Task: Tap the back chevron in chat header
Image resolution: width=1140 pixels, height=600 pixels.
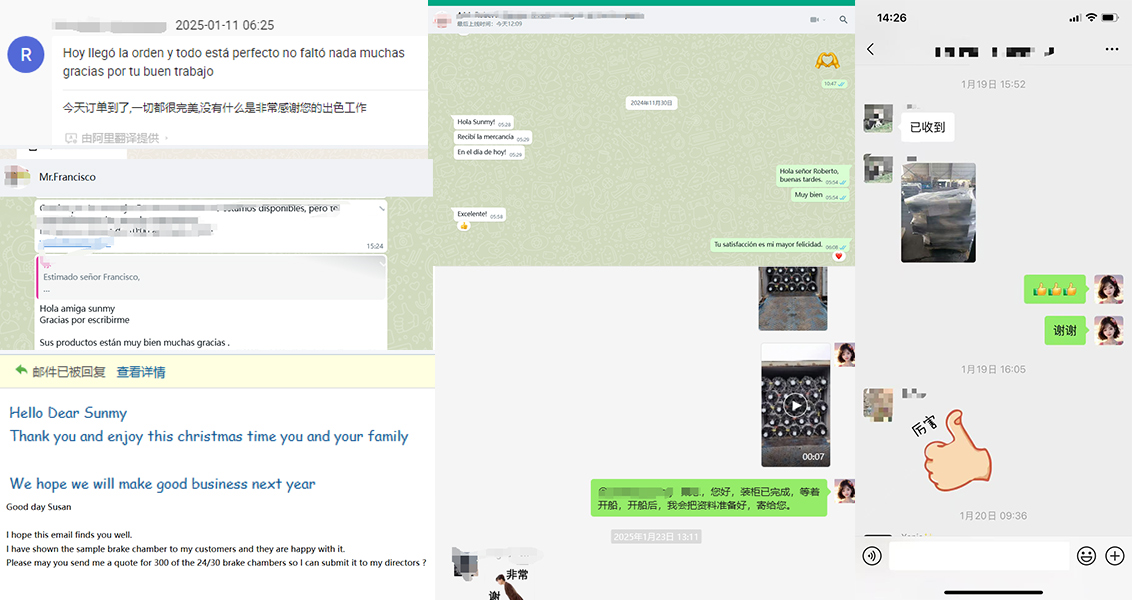Action: [870, 49]
